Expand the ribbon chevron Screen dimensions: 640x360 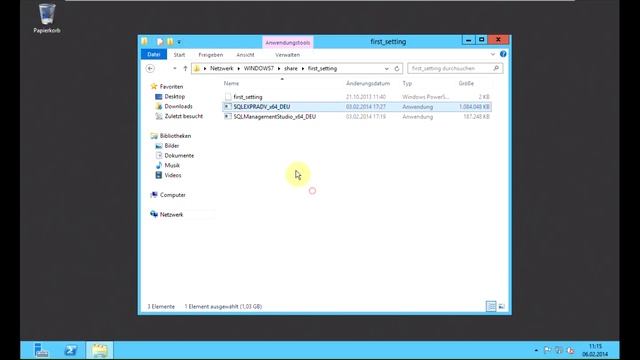click(x=493, y=54)
